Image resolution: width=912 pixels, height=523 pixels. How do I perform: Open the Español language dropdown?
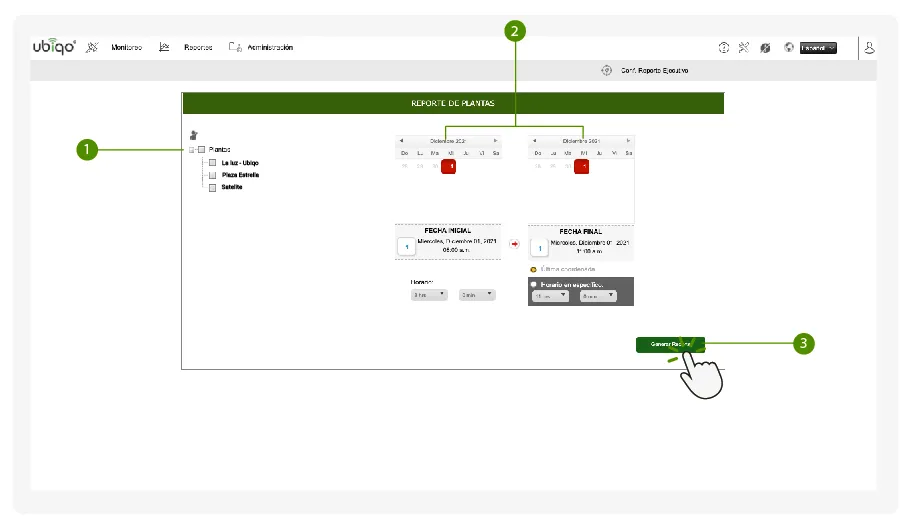[x=818, y=48]
